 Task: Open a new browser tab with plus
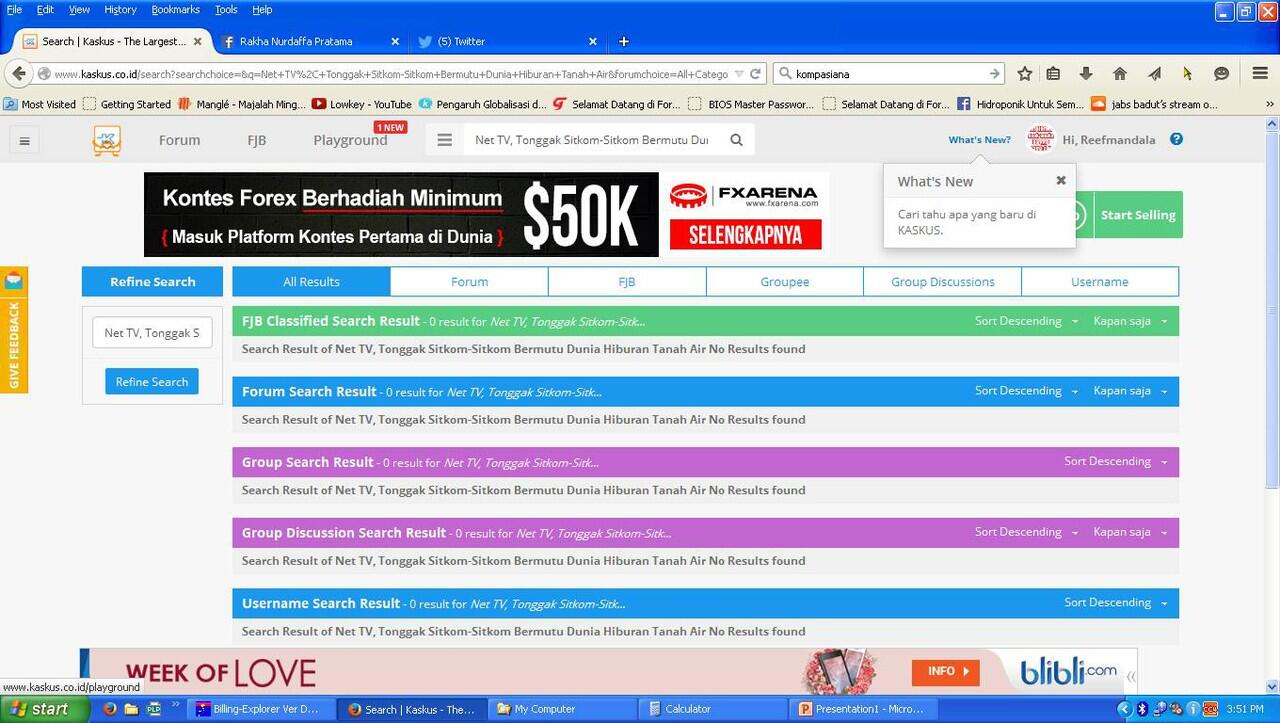[623, 41]
